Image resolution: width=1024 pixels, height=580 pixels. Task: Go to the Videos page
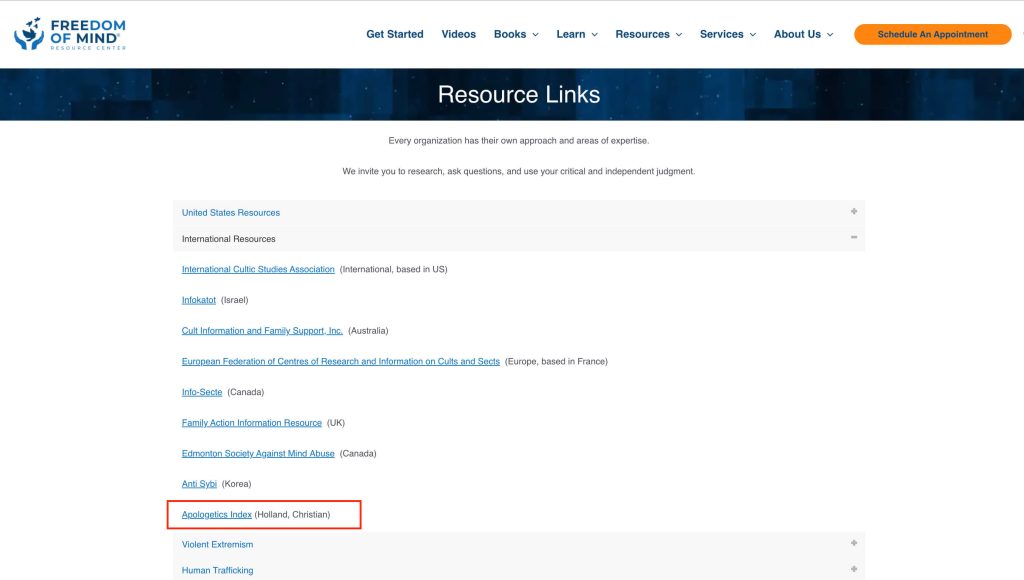tap(458, 34)
